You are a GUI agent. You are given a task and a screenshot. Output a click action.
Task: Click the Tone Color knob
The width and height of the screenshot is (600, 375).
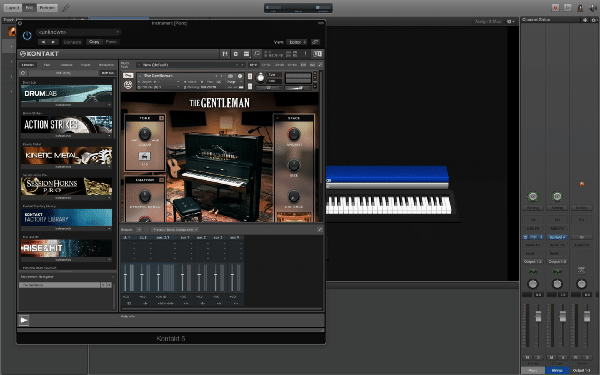(145, 134)
